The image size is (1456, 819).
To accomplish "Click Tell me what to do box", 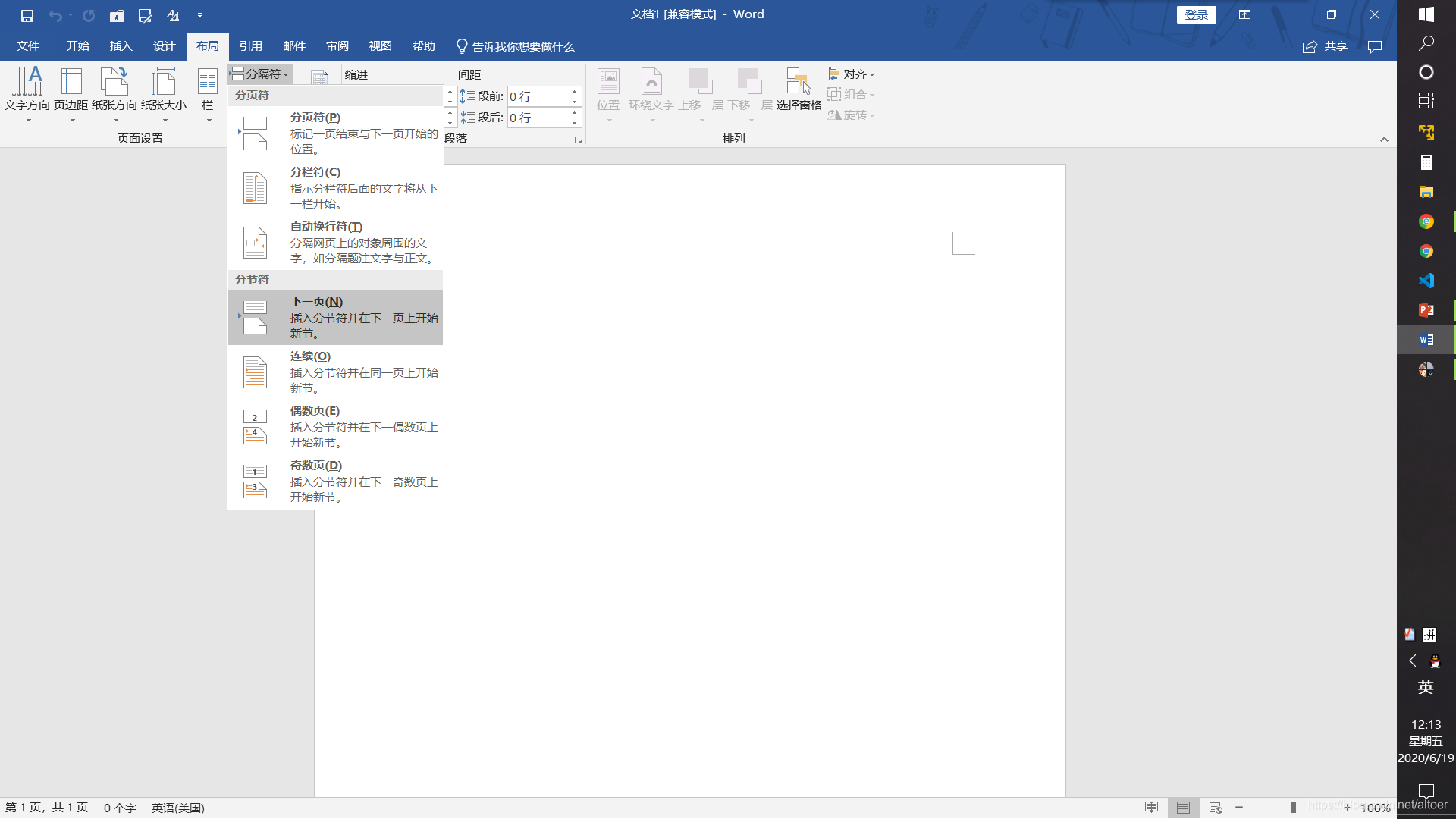I will [x=515, y=47].
